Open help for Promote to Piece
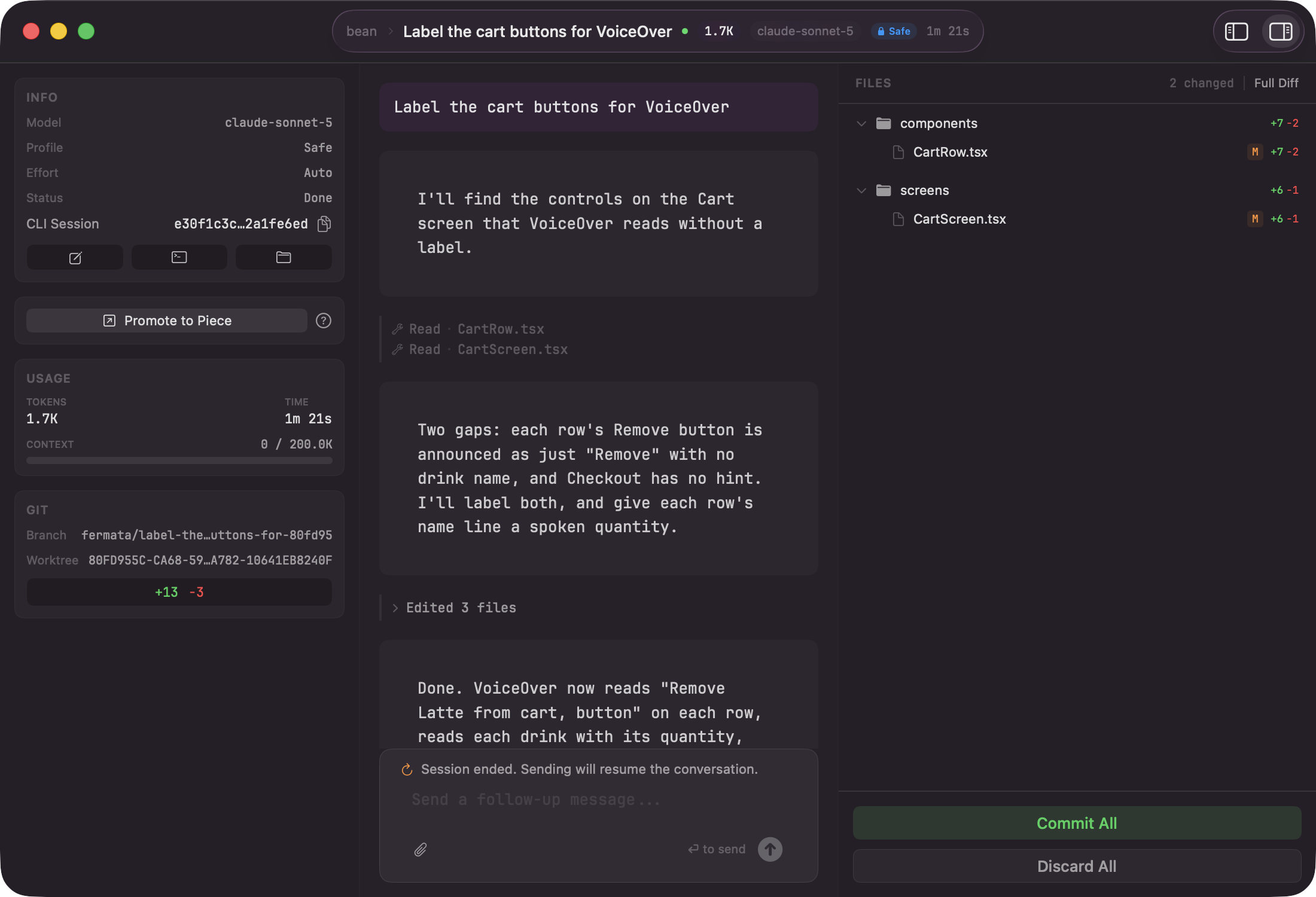This screenshot has height=897, width=1316. 324,321
